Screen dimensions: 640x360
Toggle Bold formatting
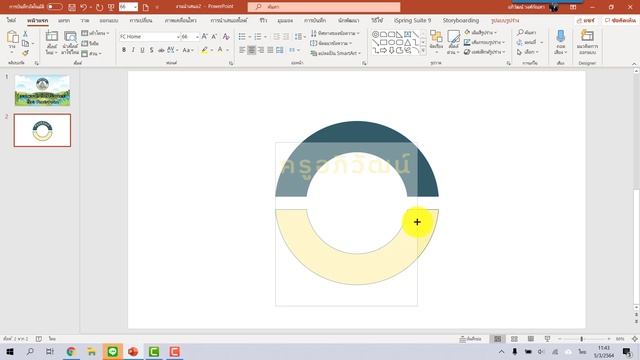pyautogui.click(x=124, y=50)
